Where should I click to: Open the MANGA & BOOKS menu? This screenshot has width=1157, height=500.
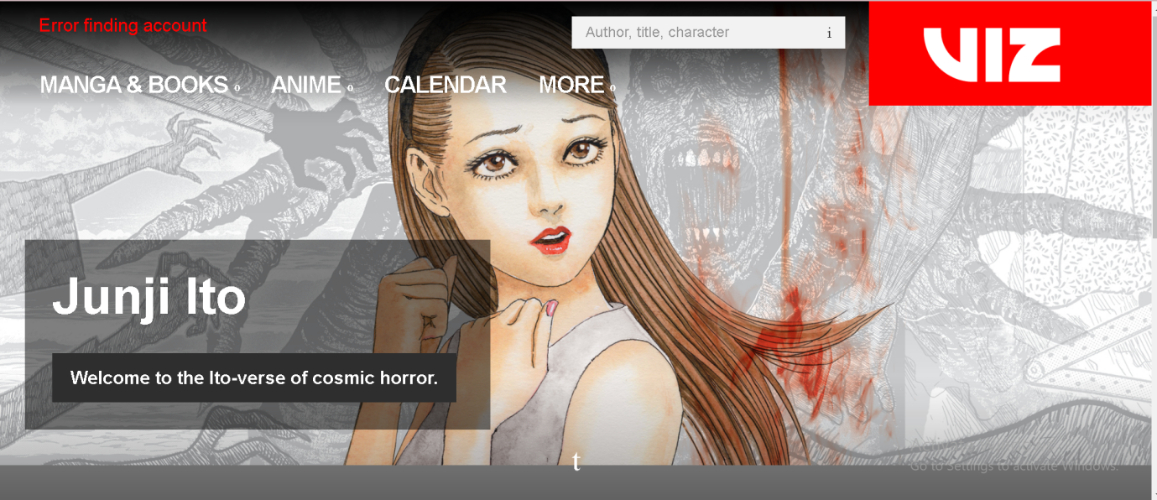click(133, 85)
